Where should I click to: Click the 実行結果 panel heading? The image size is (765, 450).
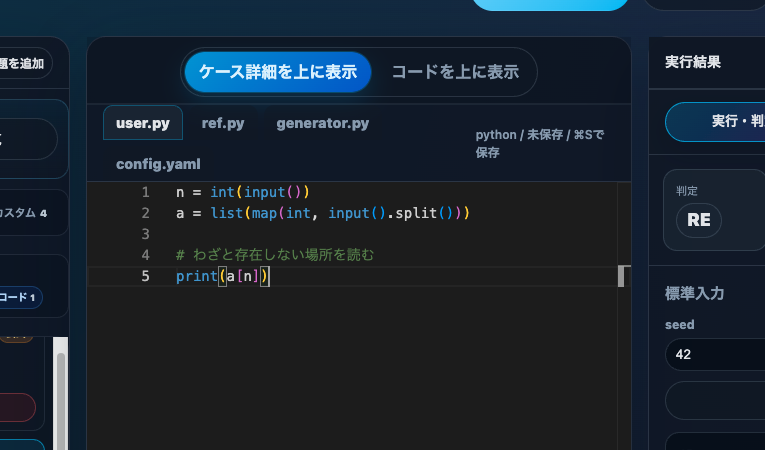pyautogui.click(x=693, y=62)
